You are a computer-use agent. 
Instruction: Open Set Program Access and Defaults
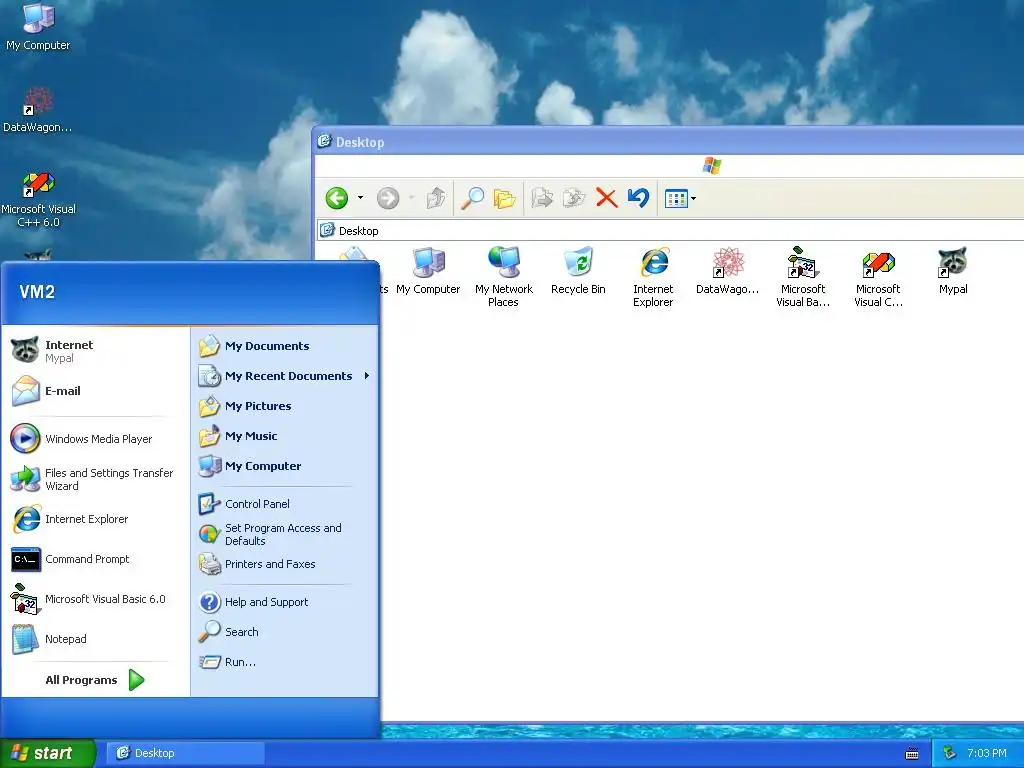tap(285, 534)
